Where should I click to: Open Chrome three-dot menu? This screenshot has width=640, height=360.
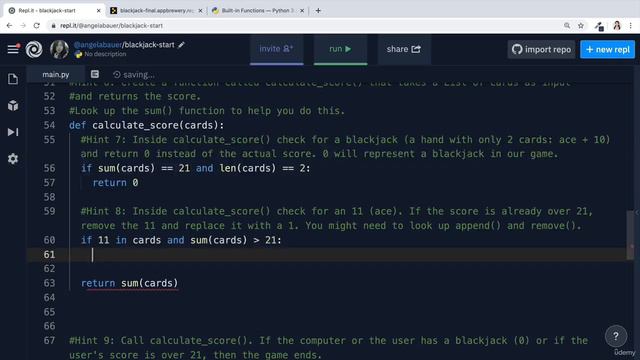pos(631,25)
